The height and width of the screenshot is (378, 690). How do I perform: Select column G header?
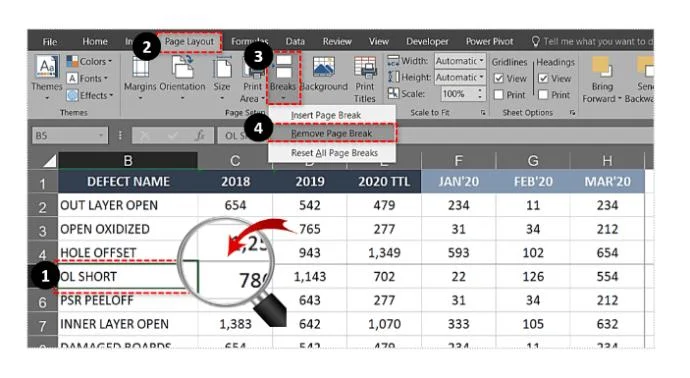(x=533, y=161)
